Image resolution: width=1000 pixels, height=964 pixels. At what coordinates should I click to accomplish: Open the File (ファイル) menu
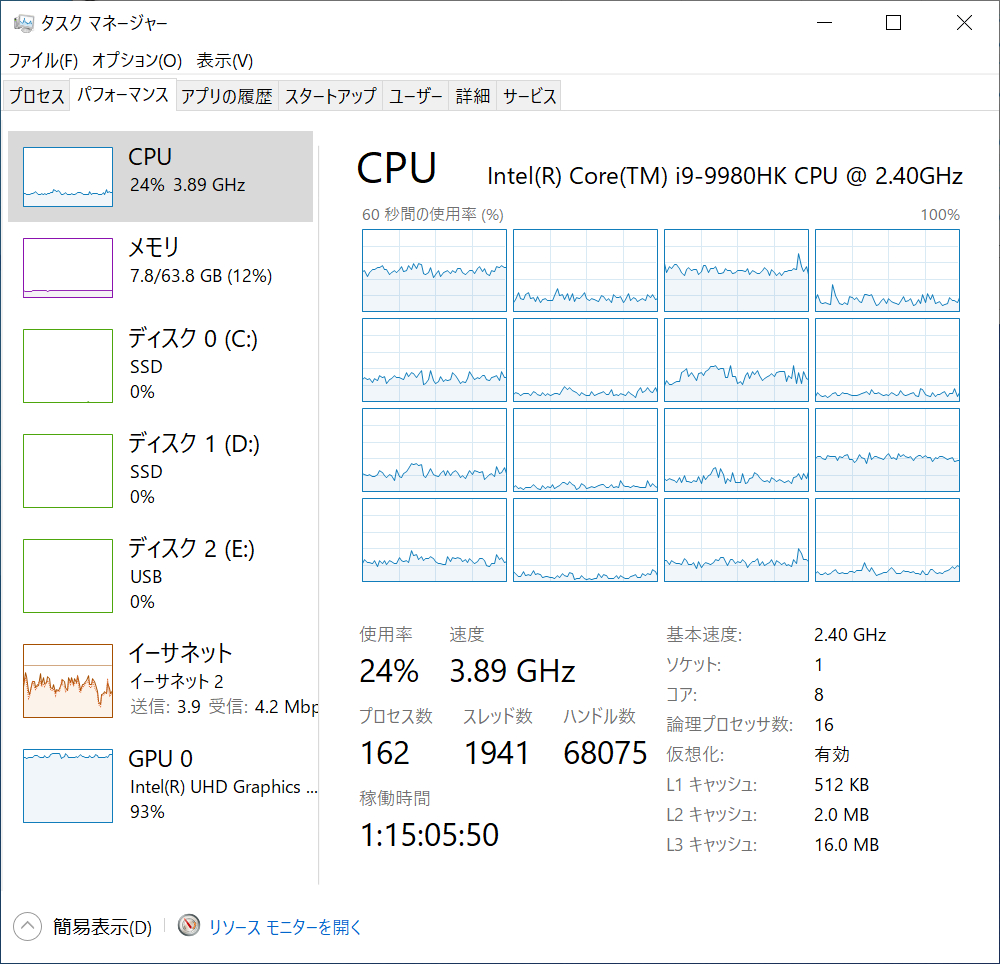(43, 60)
